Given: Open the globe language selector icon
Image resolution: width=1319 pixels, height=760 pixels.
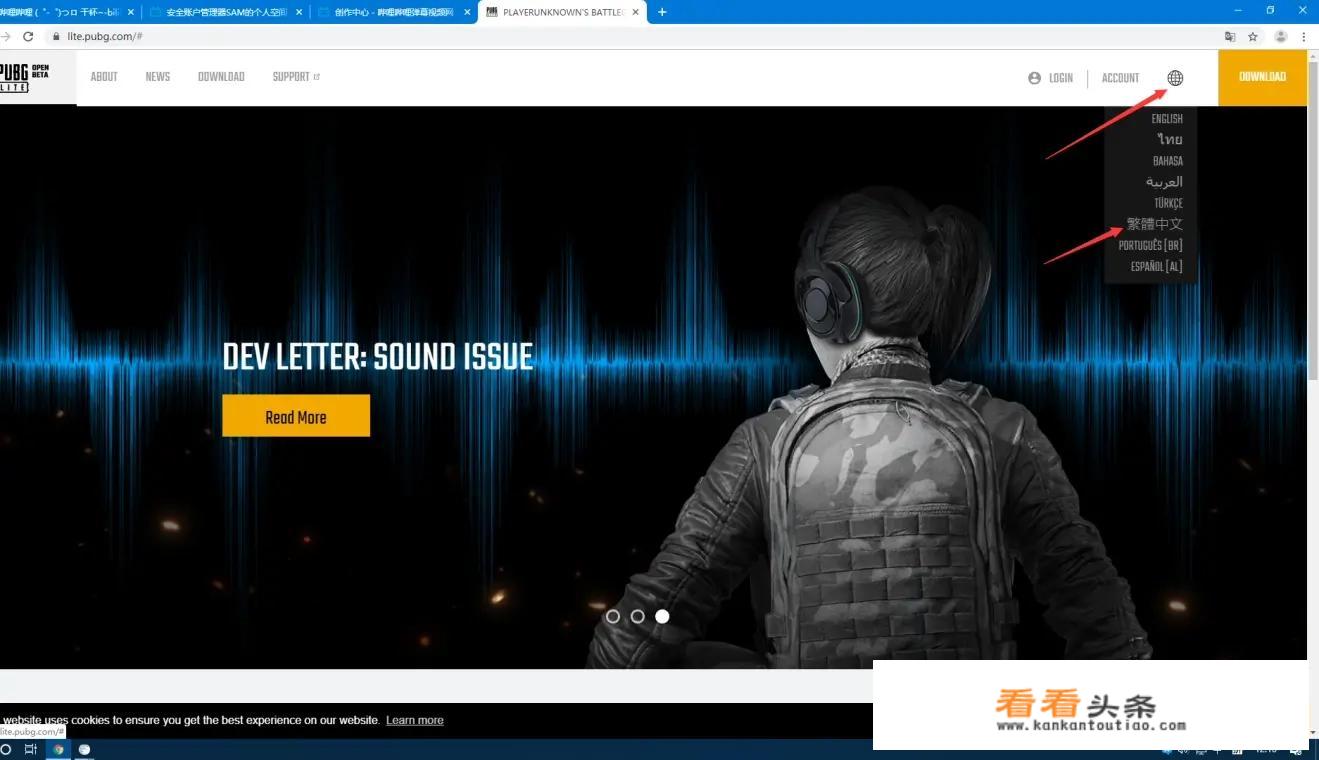Looking at the screenshot, I should pyautogui.click(x=1175, y=78).
